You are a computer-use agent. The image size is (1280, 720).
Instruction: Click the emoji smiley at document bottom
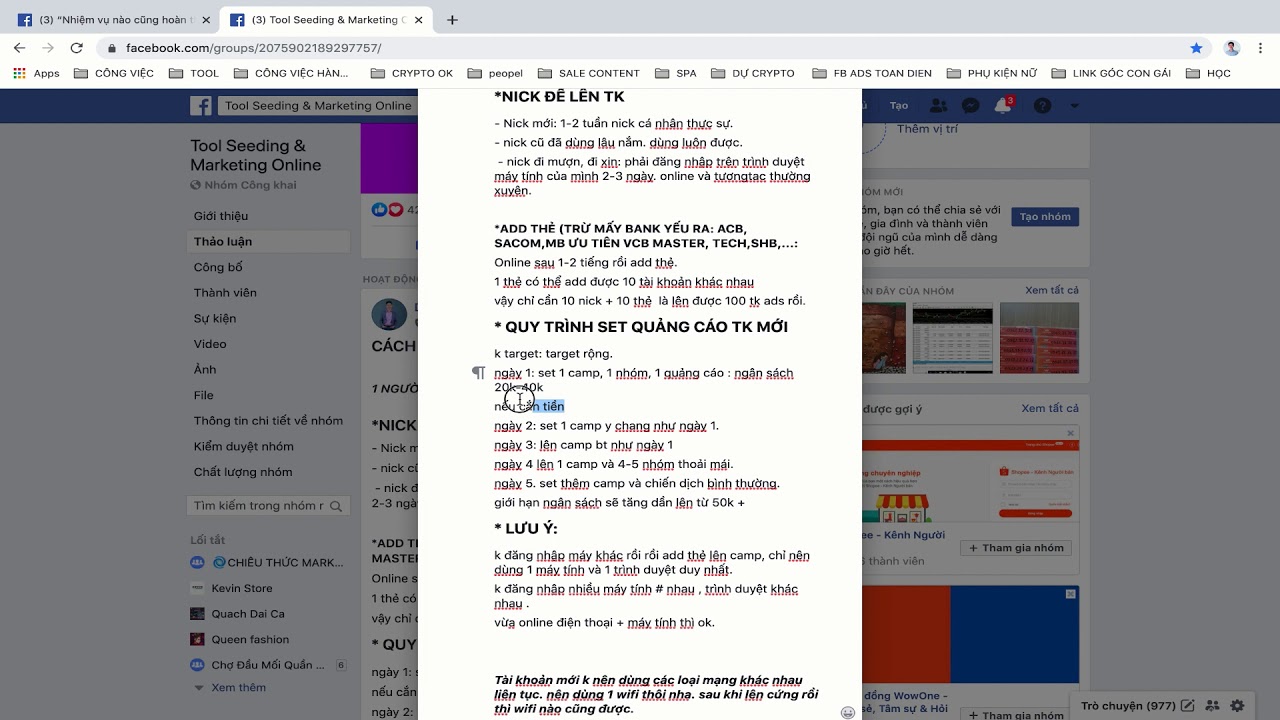(x=848, y=712)
